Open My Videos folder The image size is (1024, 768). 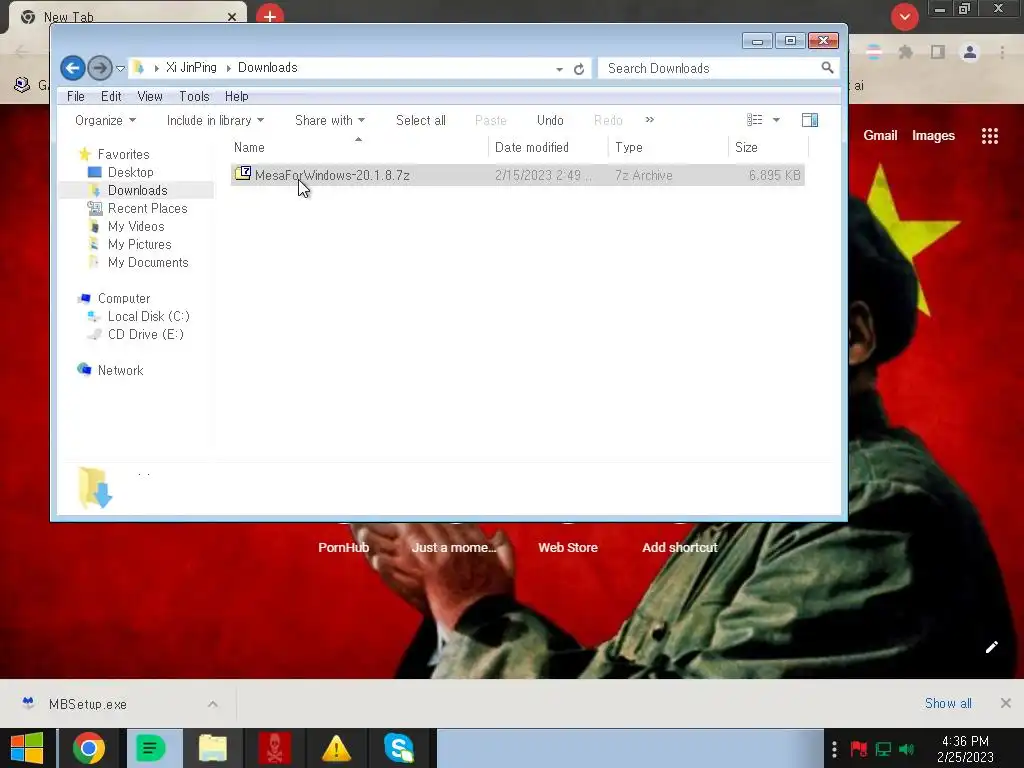tap(136, 226)
